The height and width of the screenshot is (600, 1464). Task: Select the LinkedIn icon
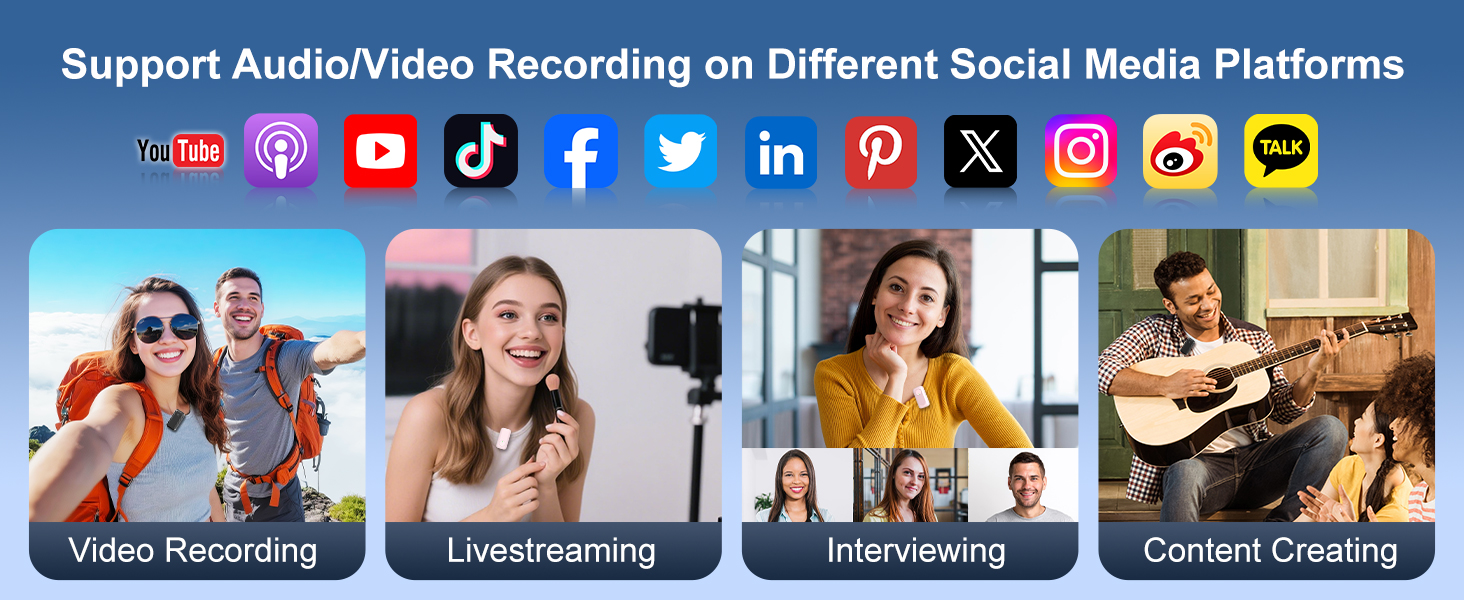tap(781, 152)
